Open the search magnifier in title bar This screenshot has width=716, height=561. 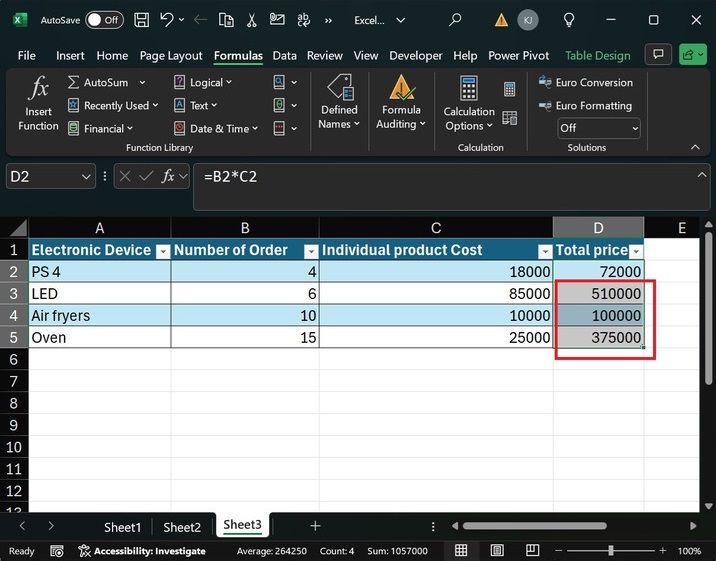click(x=456, y=20)
